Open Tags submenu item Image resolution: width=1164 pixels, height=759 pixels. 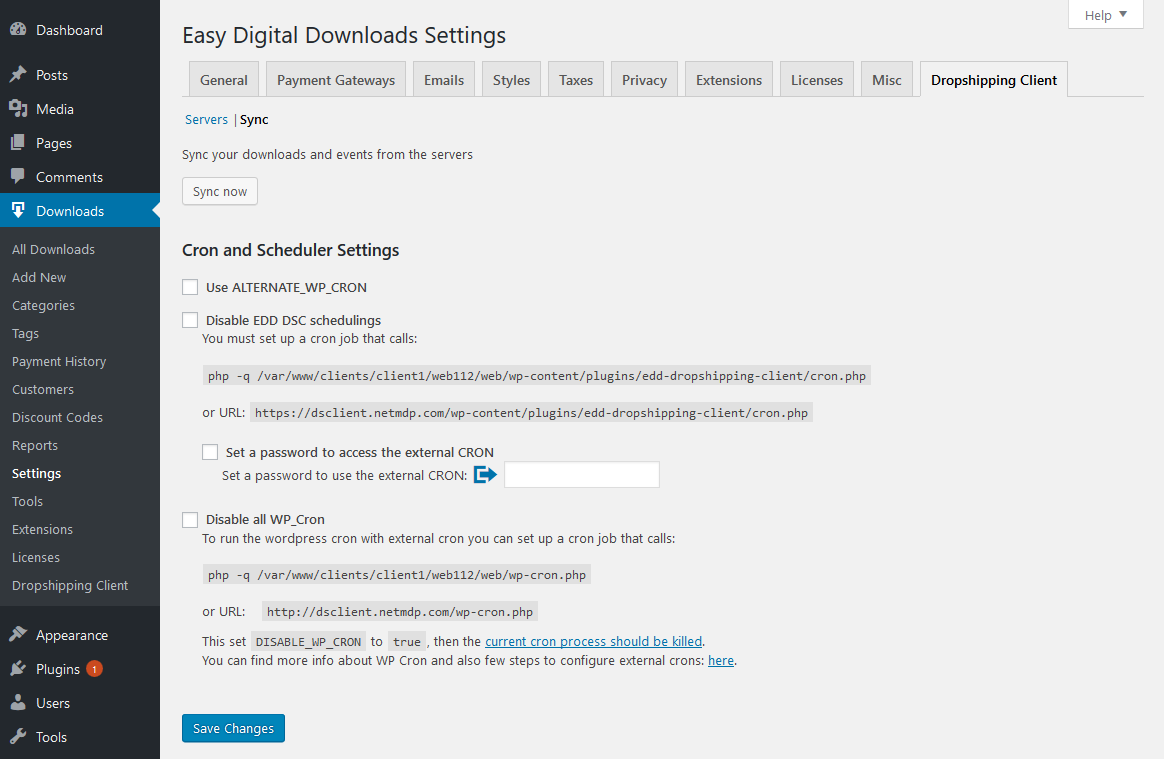pyautogui.click(x=25, y=333)
